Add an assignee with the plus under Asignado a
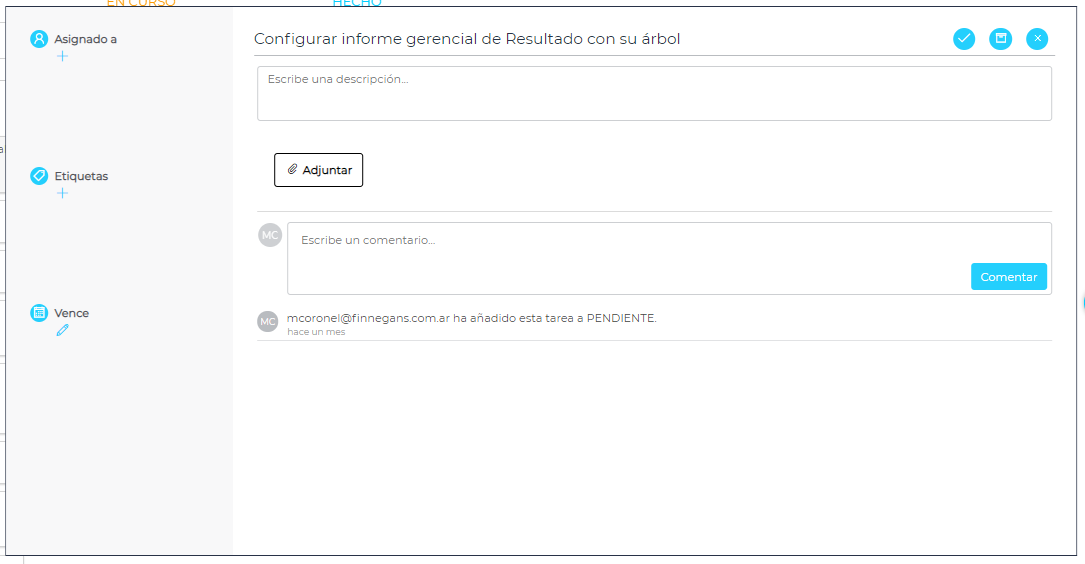Screen dimensions: 1085x564 tap(63, 56)
